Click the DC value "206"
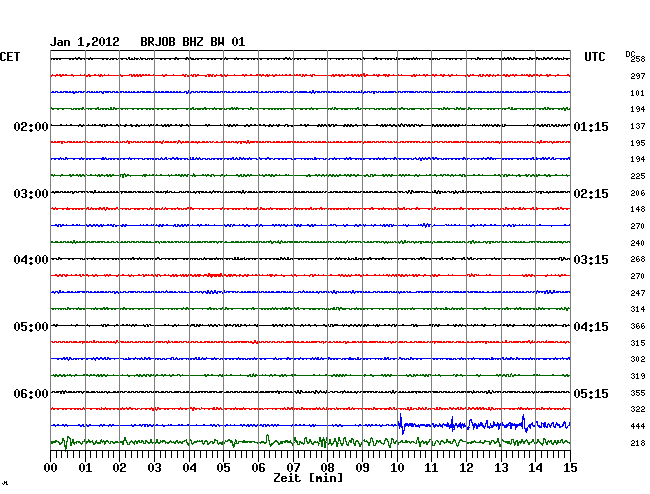The image size is (650, 494). (x=638, y=193)
